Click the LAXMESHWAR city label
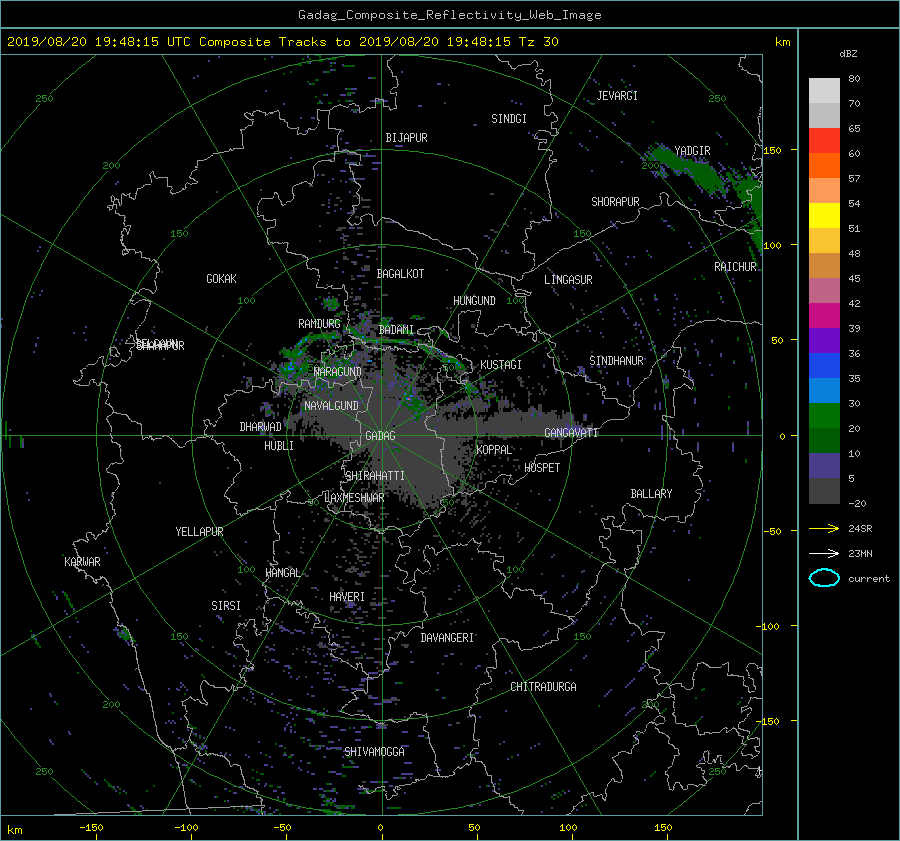The height and width of the screenshot is (841, 900). pyautogui.click(x=354, y=498)
